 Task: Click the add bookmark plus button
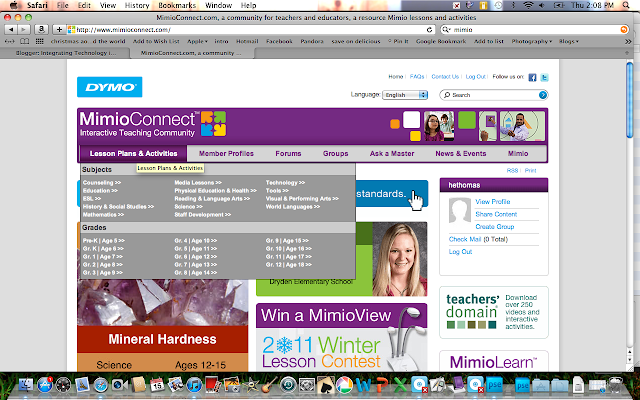(x=59, y=29)
